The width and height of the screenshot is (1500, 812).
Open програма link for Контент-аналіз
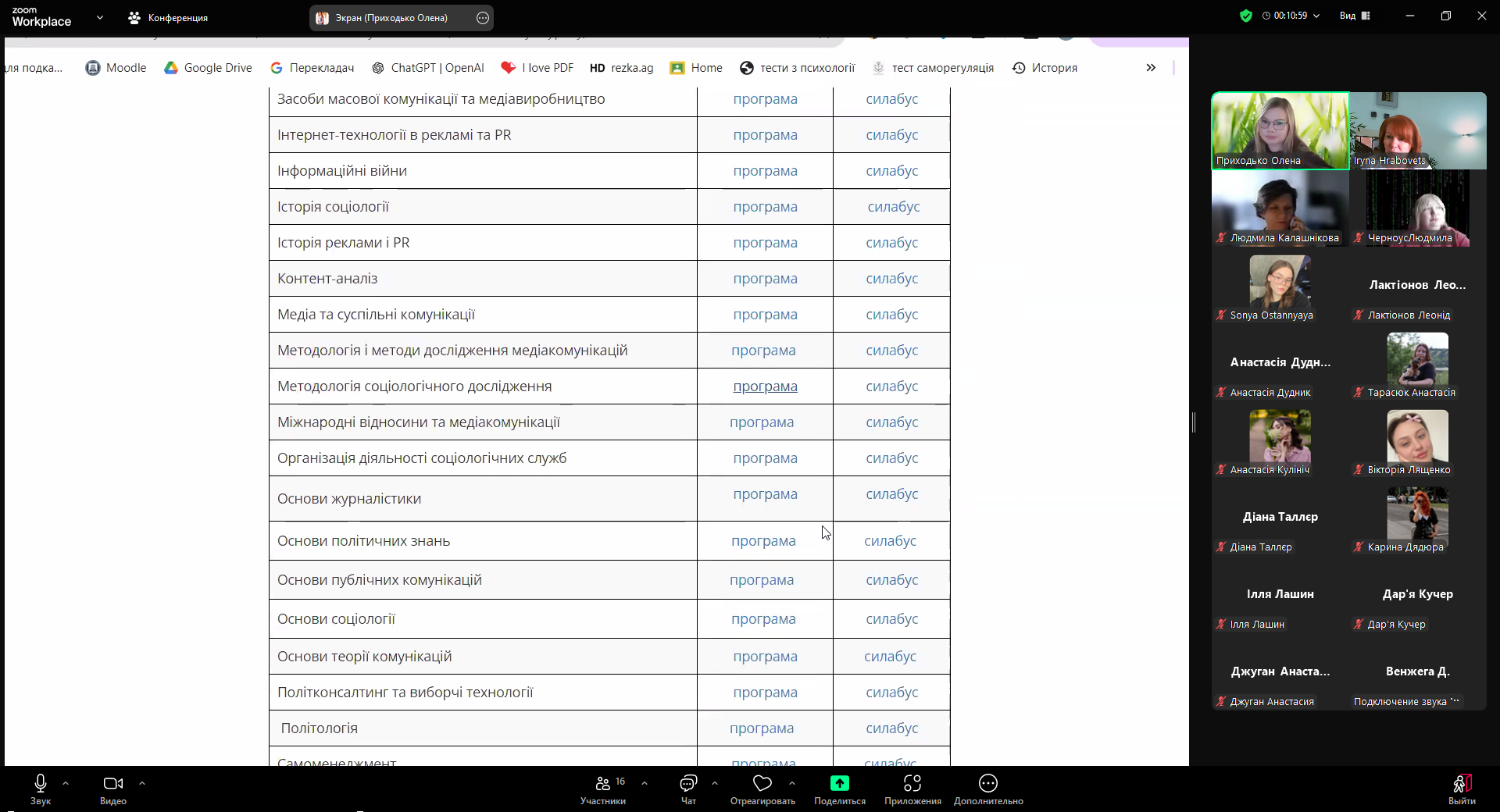pos(765,279)
